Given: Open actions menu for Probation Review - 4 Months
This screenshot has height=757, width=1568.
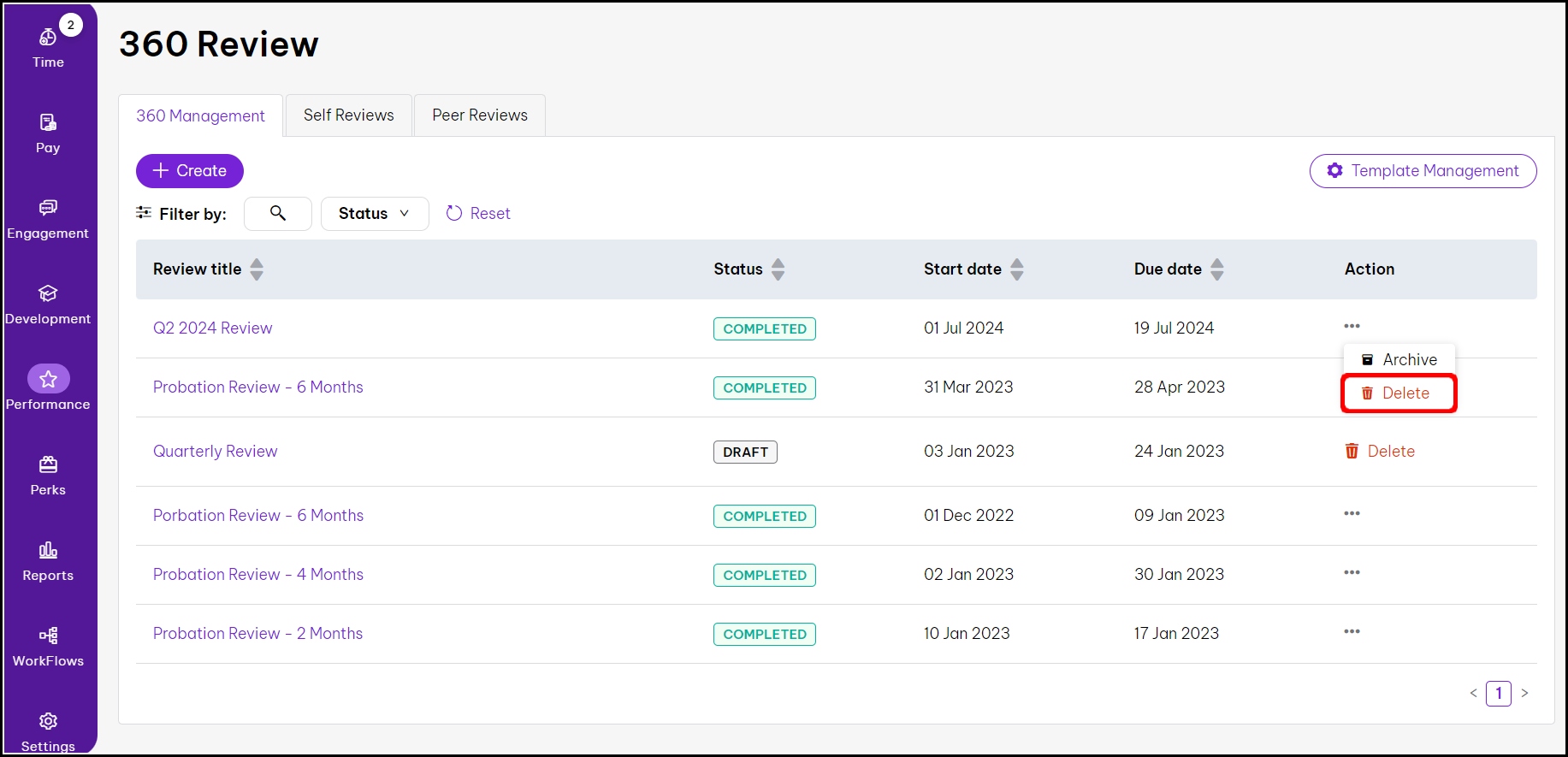Looking at the screenshot, I should tap(1352, 572).
